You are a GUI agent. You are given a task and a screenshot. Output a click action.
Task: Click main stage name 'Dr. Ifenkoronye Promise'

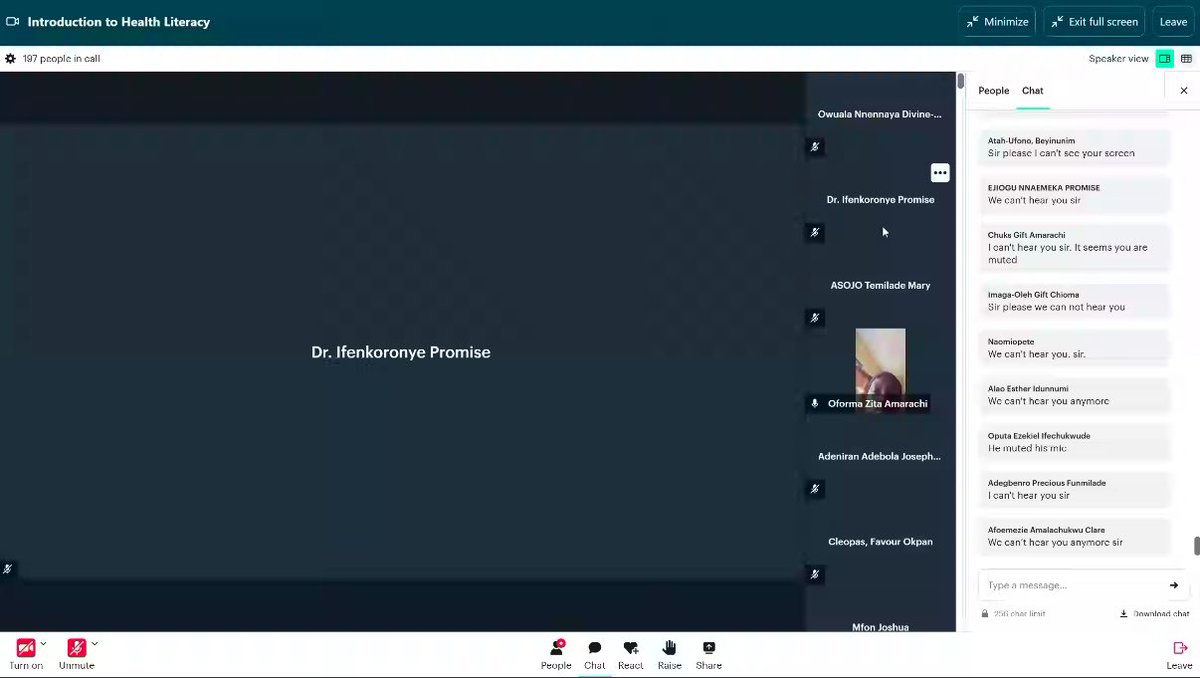[x=401, y=352]
